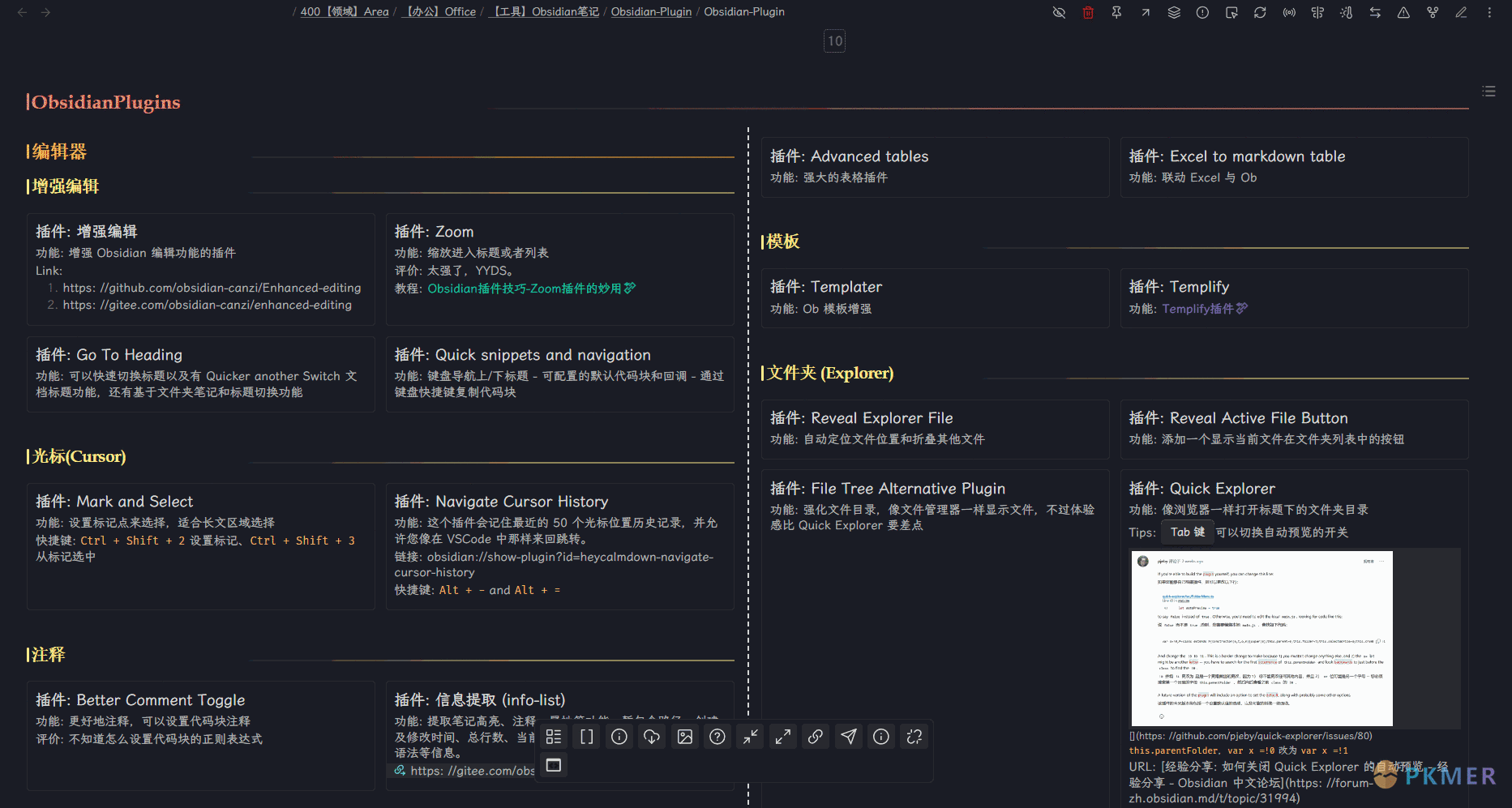Viewport: 1512px width, 808px height.
Task: Open gitee.com/obsidian-canzi/enhanced-editing link
Action: coord(208,305)
